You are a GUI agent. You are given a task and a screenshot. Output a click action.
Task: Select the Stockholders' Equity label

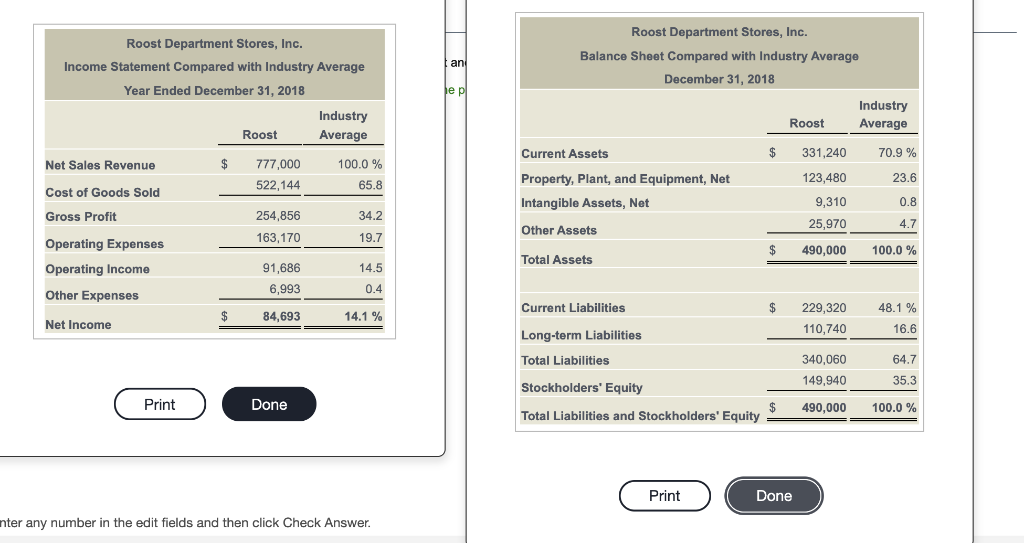582,387
